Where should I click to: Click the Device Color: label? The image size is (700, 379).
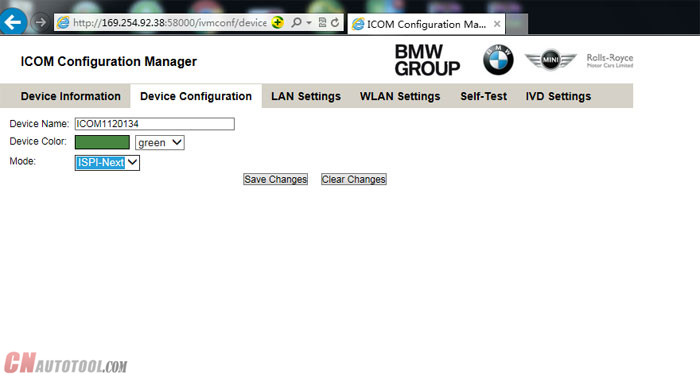pyautogui.click(x=38, y=142)
